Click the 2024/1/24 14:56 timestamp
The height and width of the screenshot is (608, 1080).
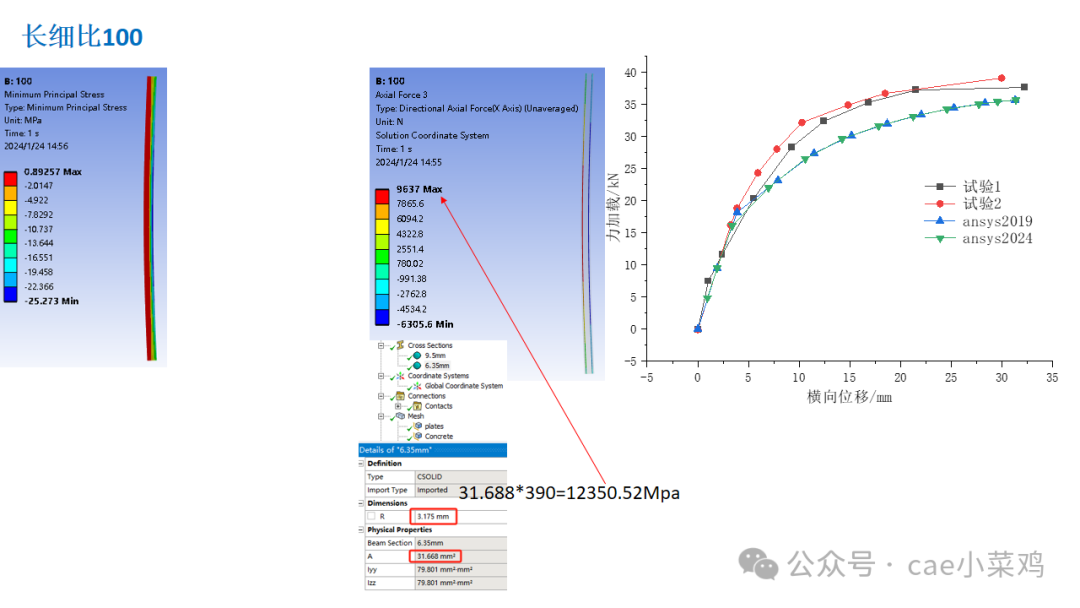(37, 146)
